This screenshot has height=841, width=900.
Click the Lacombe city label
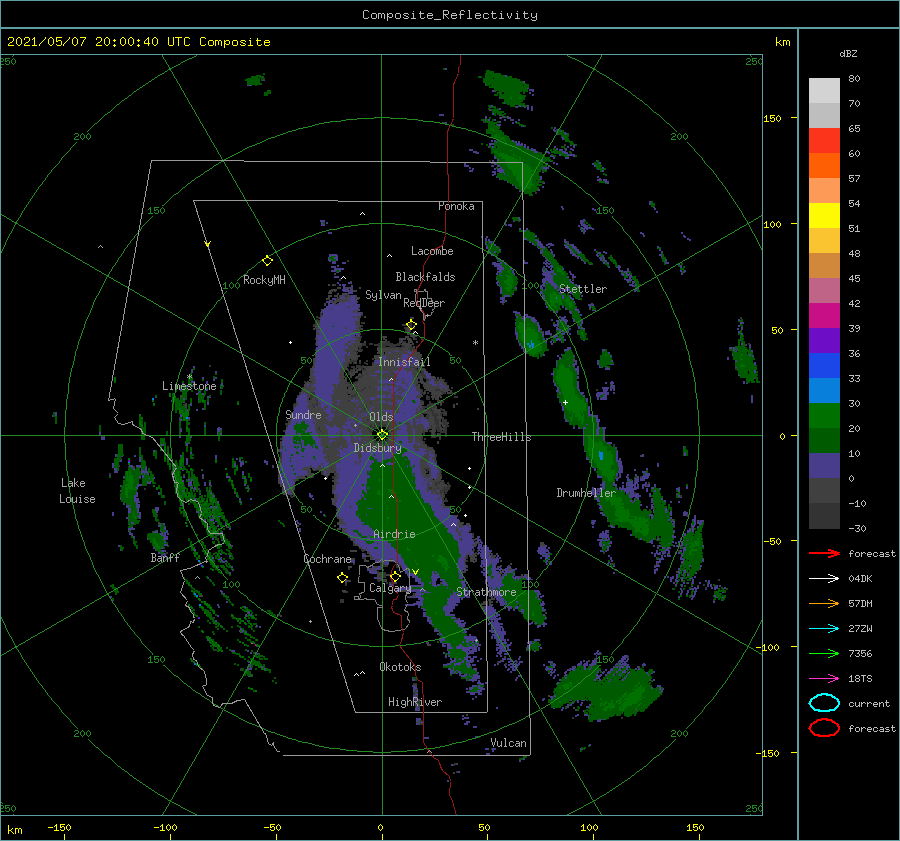pos(432,251)
